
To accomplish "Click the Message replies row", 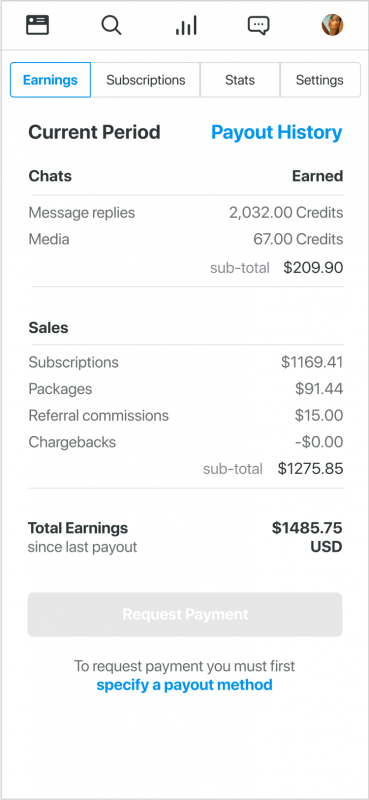I will (186, 213).
